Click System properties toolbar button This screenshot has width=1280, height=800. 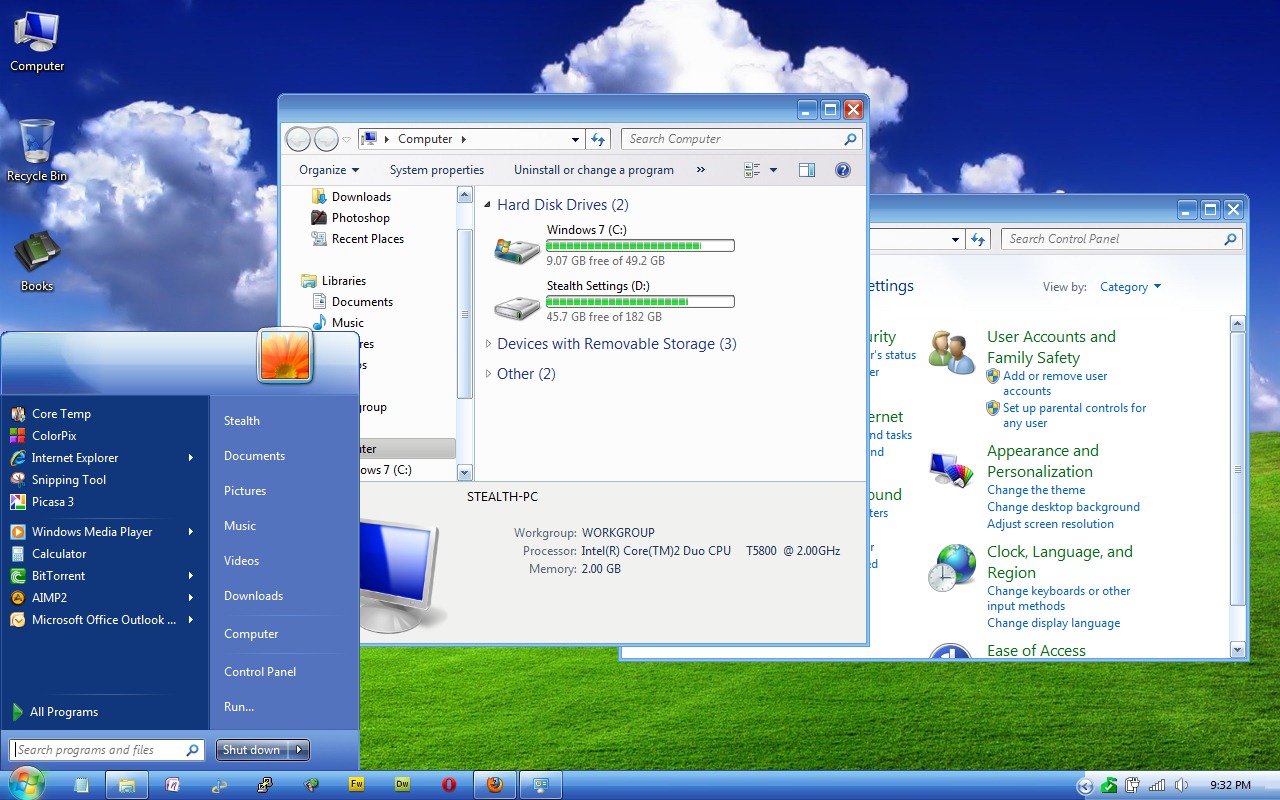point(437,170)
